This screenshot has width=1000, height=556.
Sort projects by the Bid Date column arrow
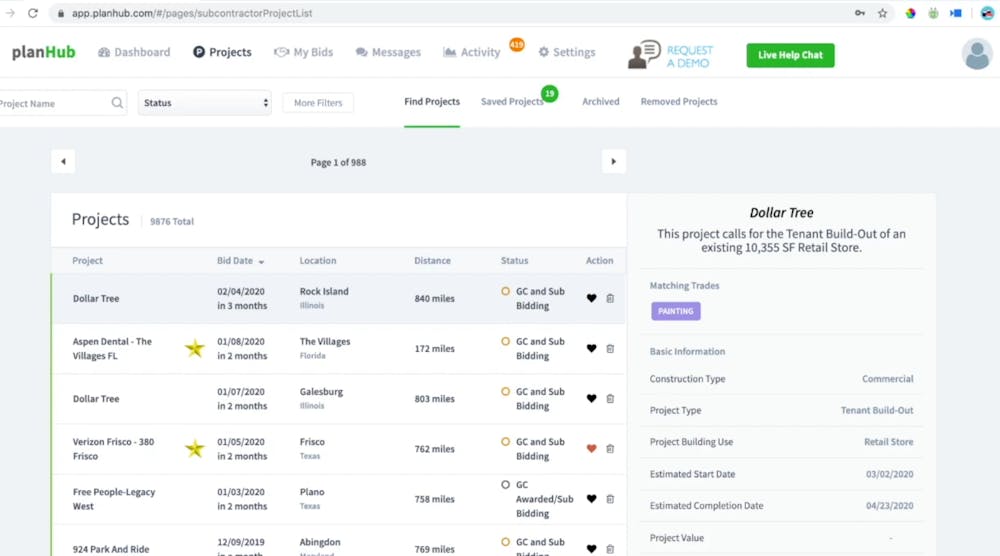(262, 262)
